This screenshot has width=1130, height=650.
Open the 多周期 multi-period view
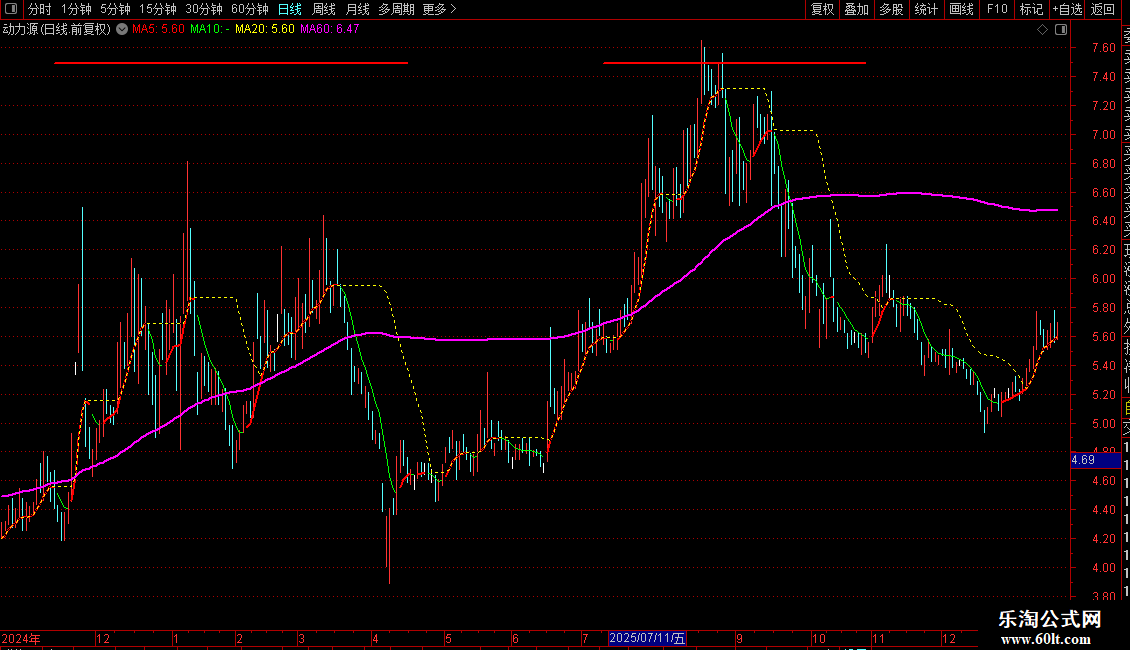(x=396, y=9)
